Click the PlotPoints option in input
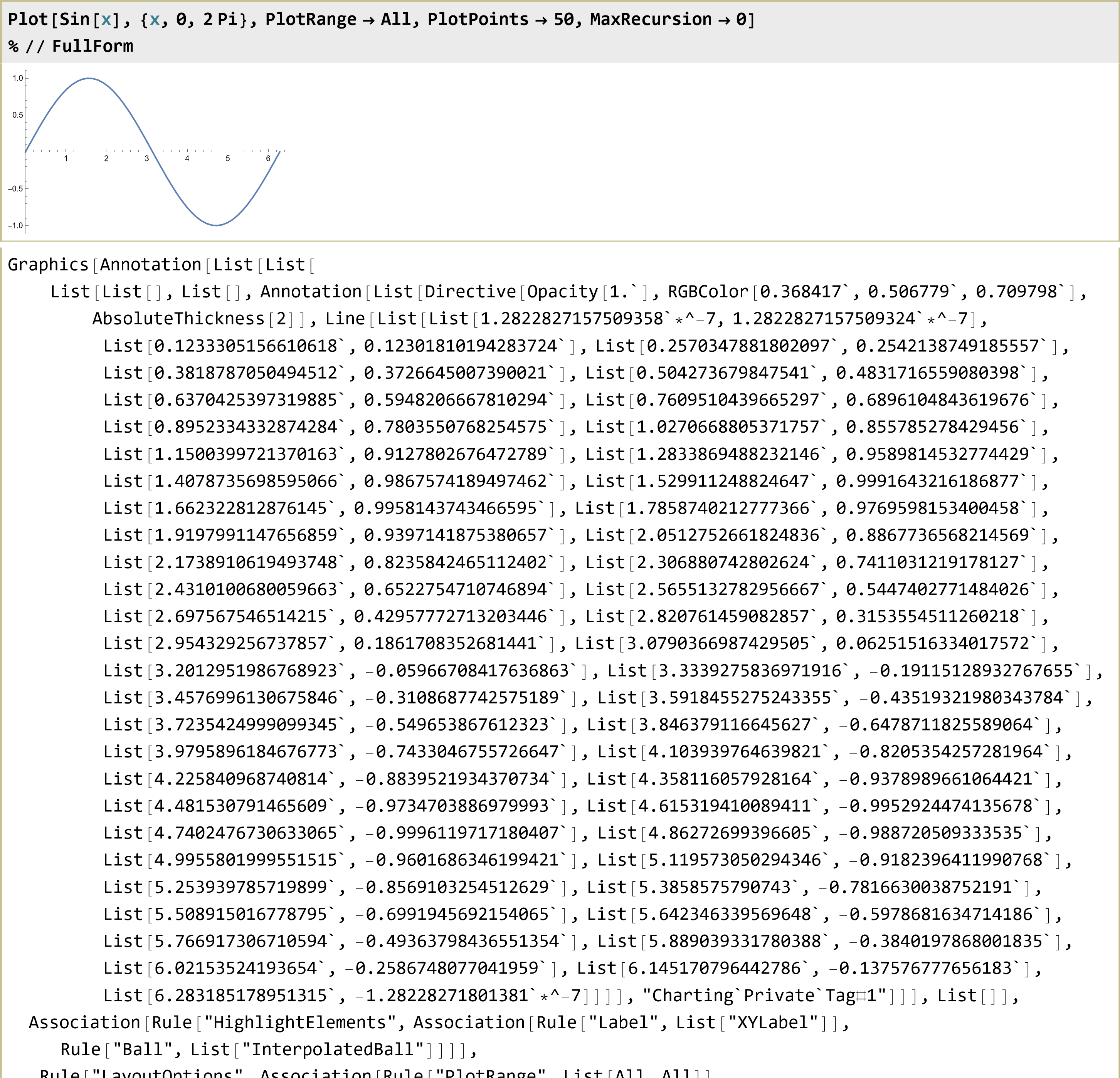The width and height of the screenshot is (1120, 1078). tap(478, 19)
